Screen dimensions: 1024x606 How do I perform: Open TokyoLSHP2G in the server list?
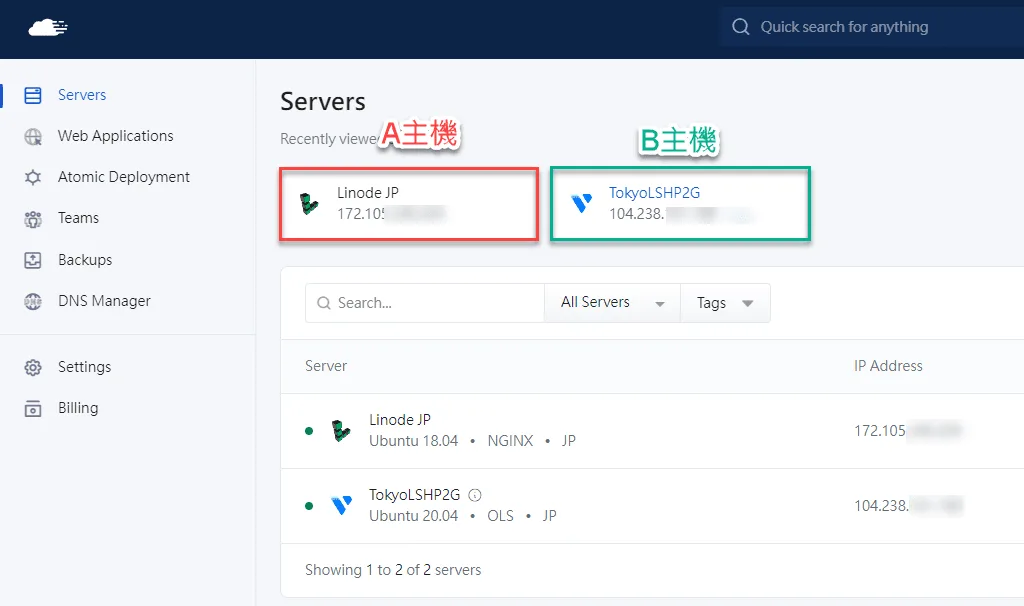(415, 495)
